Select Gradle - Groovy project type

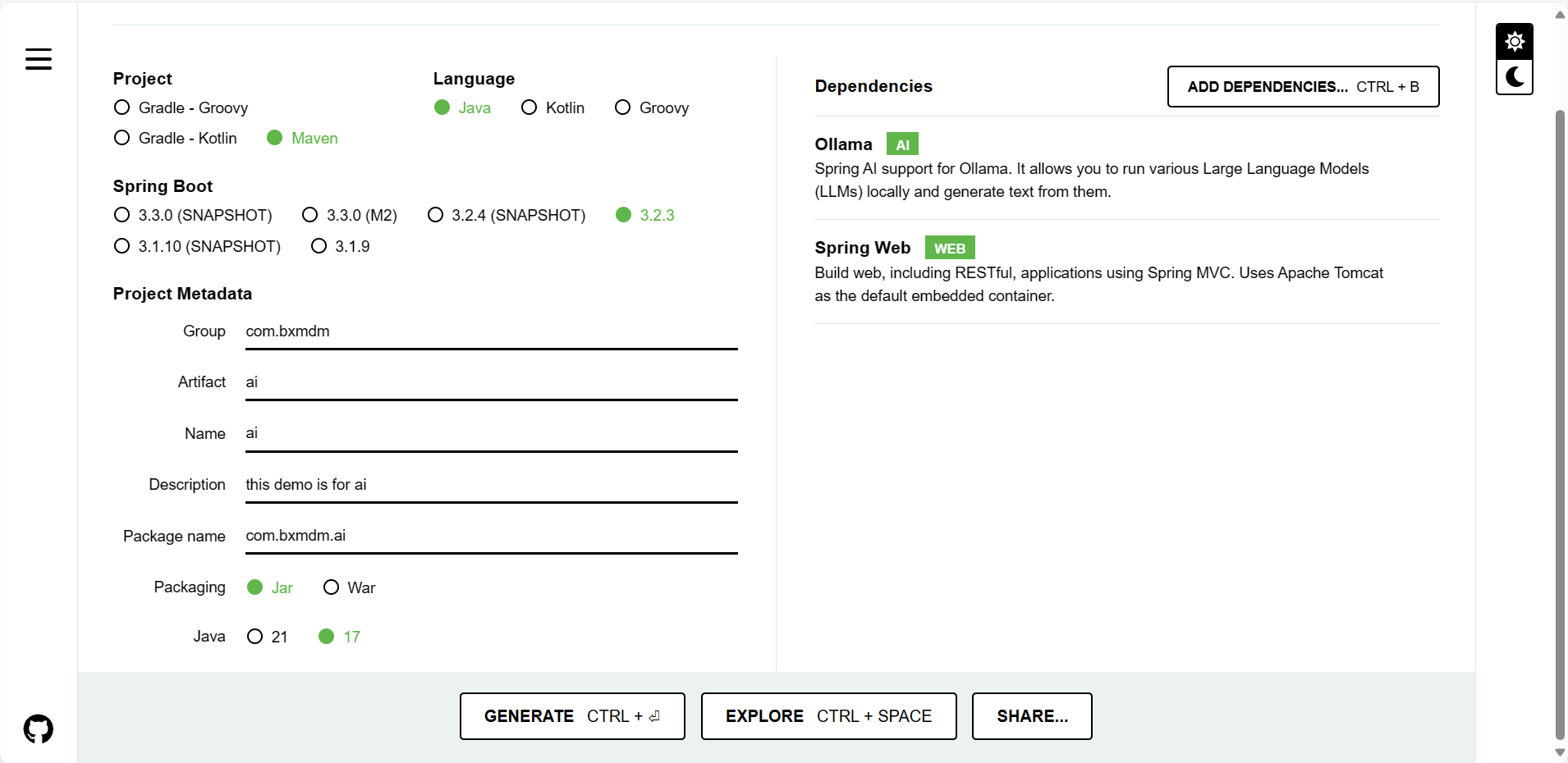point(181,107)
